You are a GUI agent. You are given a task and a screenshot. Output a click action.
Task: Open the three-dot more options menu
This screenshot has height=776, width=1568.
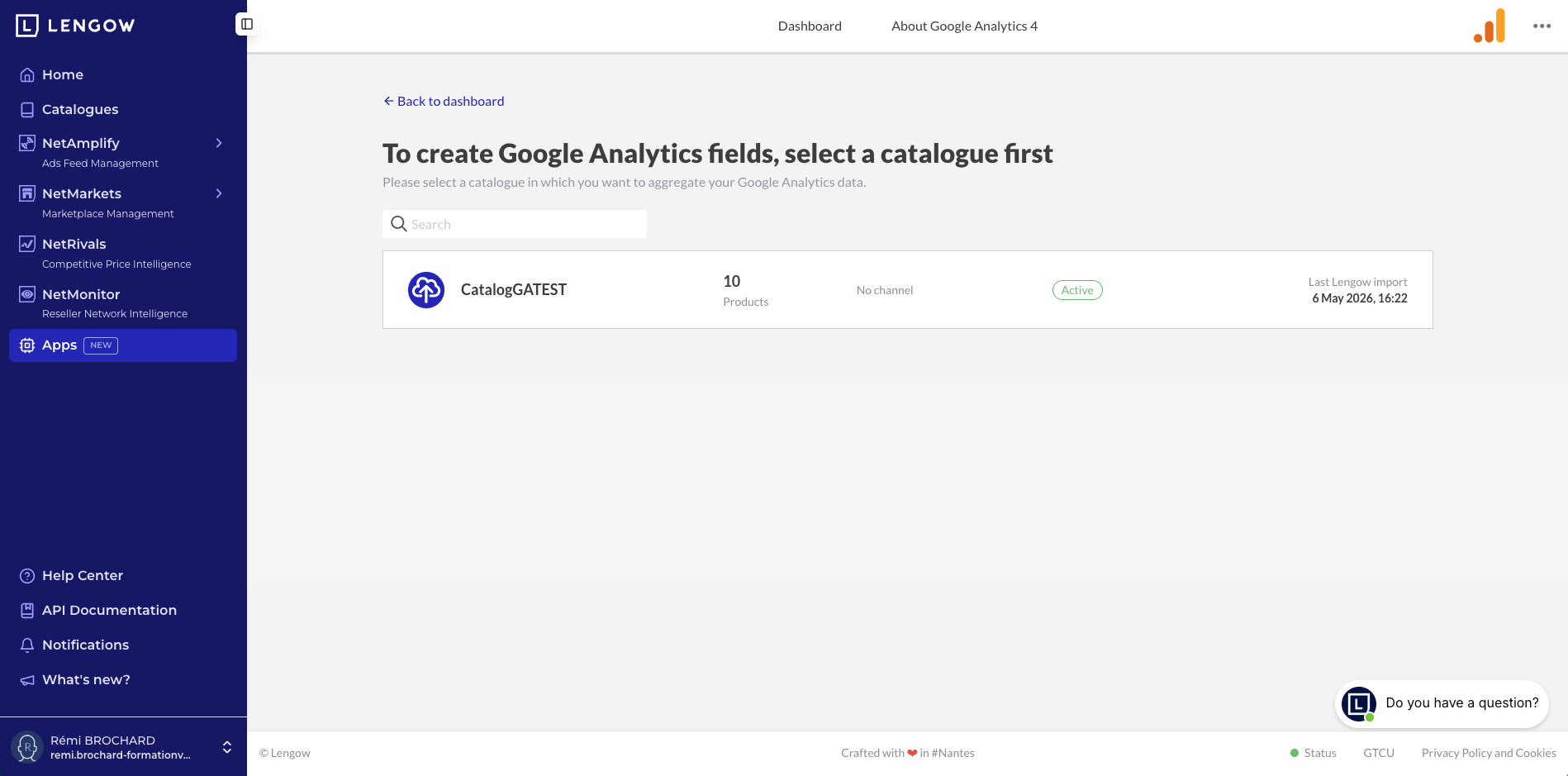click(1542, 26)
